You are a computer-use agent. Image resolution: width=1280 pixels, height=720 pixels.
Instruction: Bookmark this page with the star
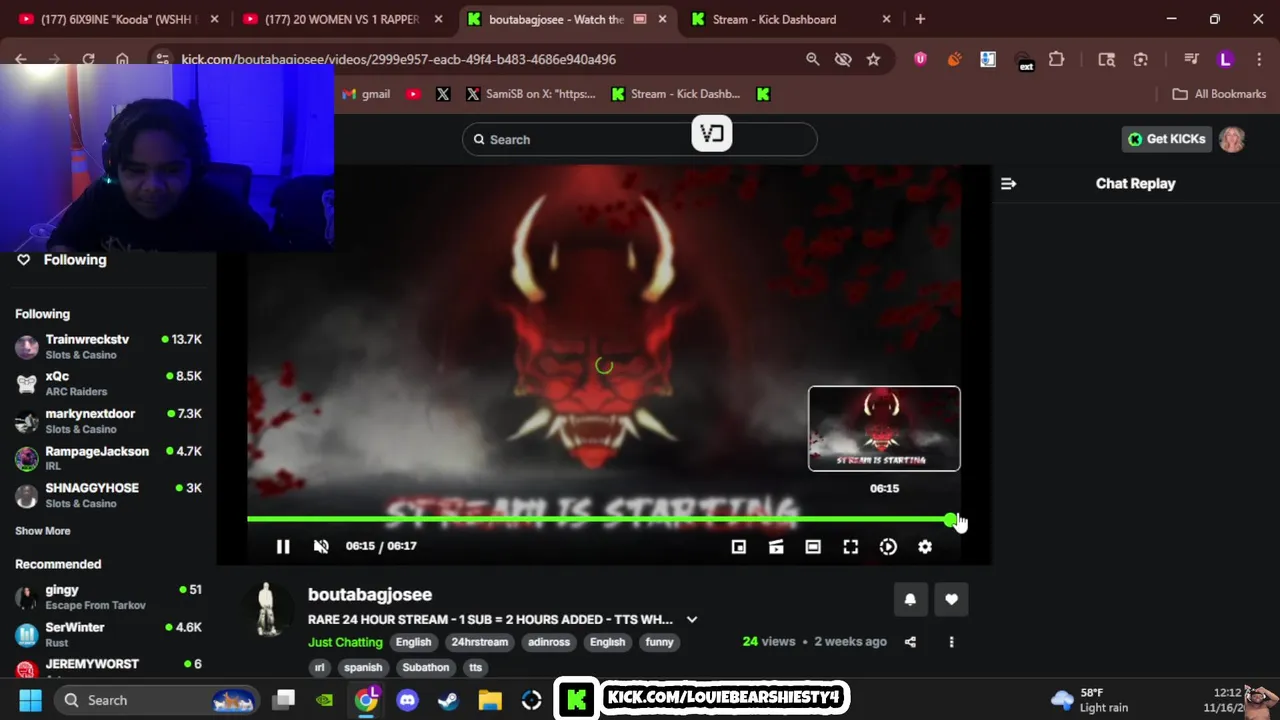tap(873, 59)
